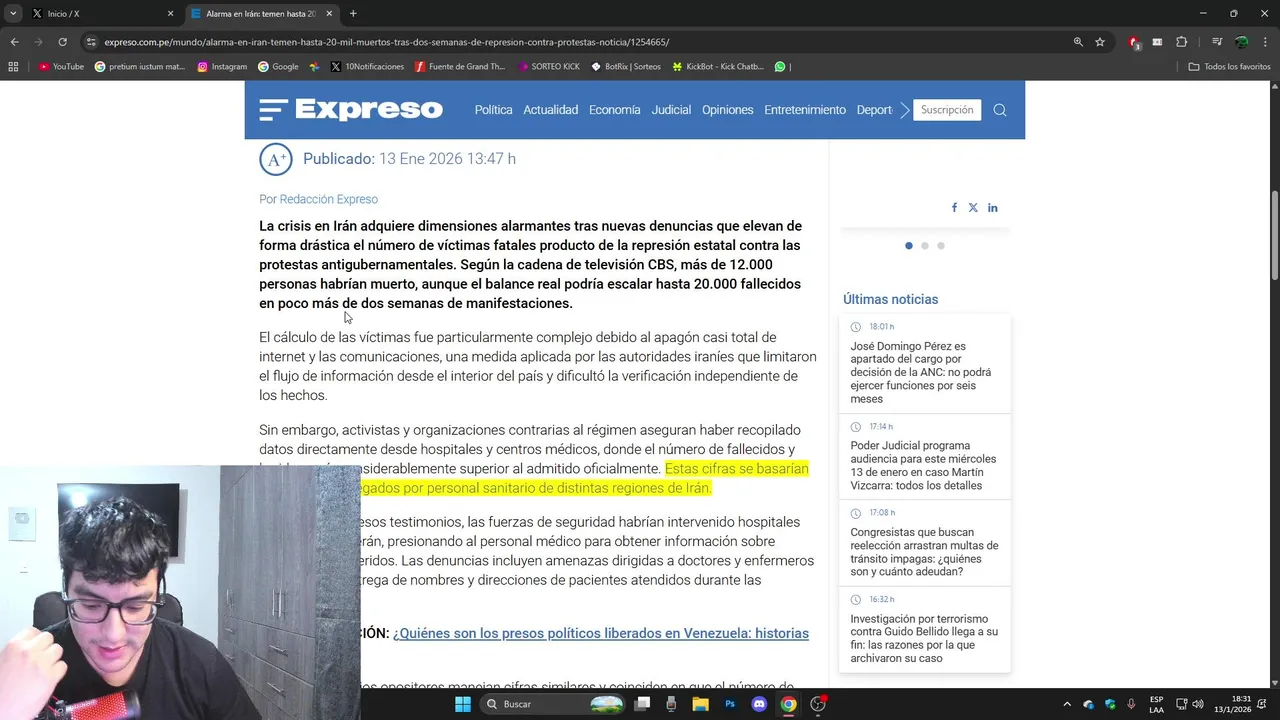Viewport: 1280px width, 720px height.
Task: Click the Expreso site logo
Action: 368,109
